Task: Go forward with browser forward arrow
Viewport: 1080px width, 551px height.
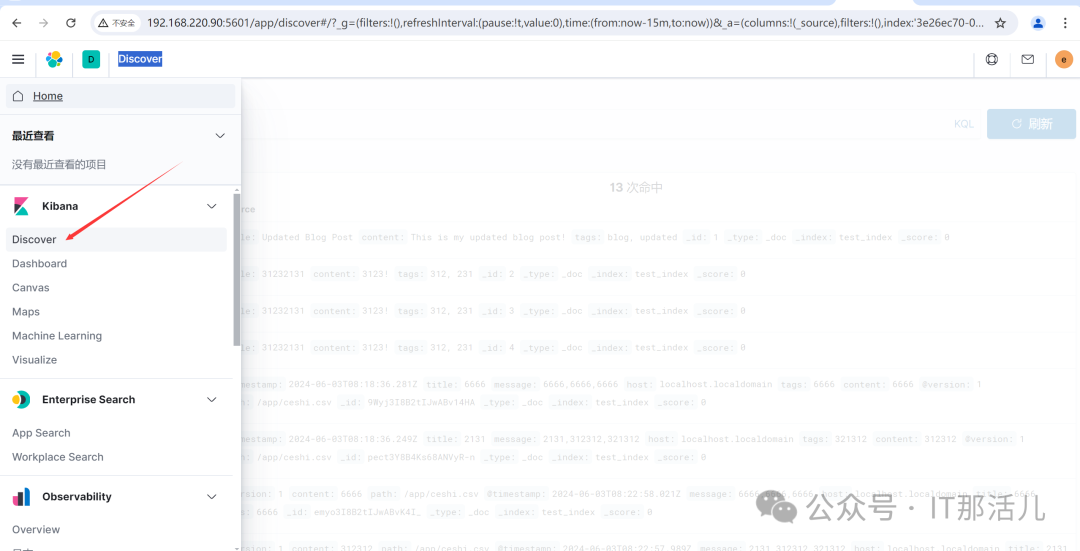Action: (x=43, y=23)
